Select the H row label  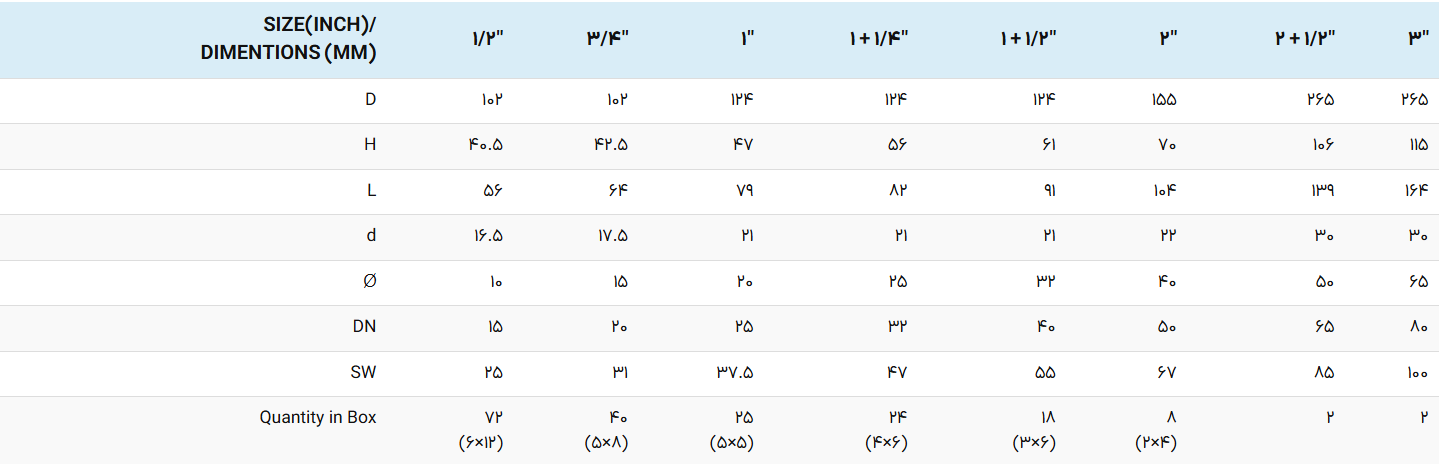pos(370,145)
